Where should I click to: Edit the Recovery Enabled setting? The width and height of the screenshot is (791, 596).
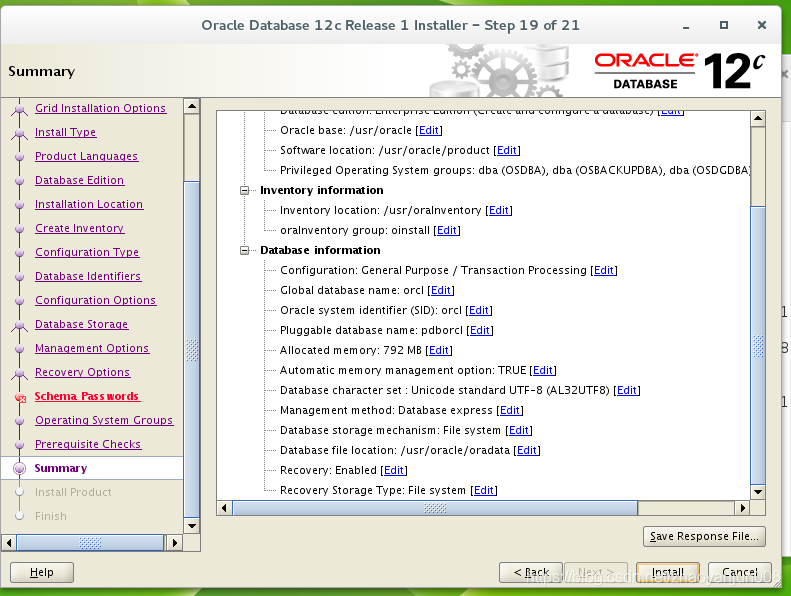[x=393, y=470]
